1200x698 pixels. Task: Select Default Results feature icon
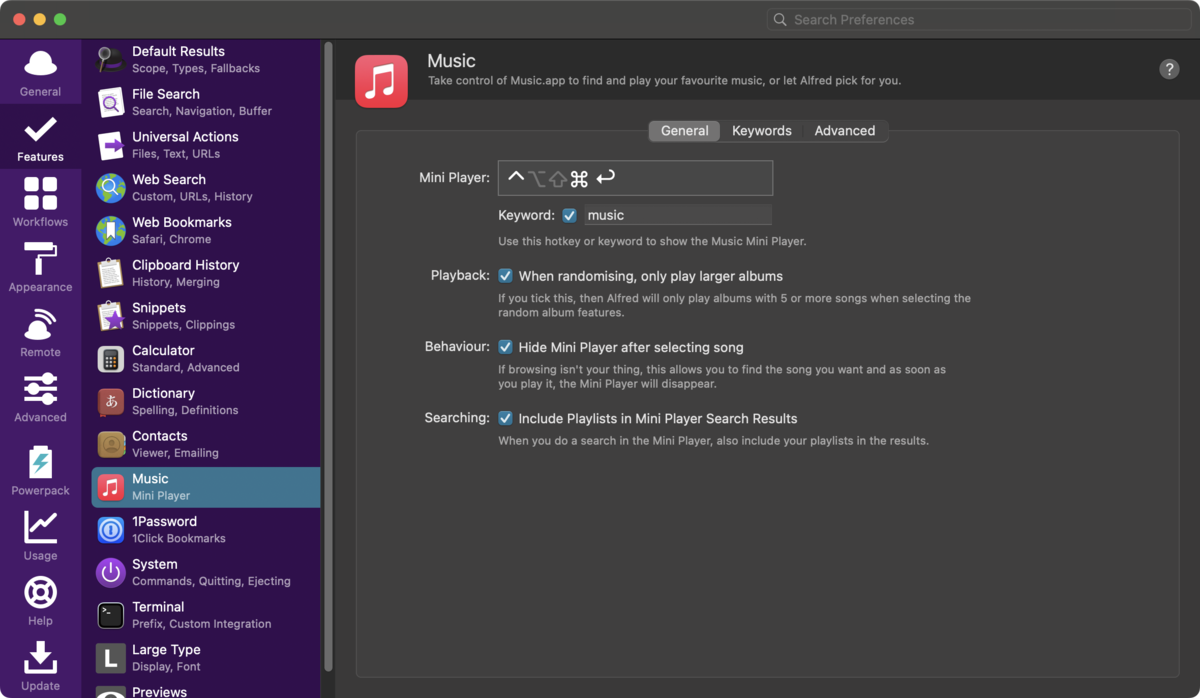pos(110,59)
